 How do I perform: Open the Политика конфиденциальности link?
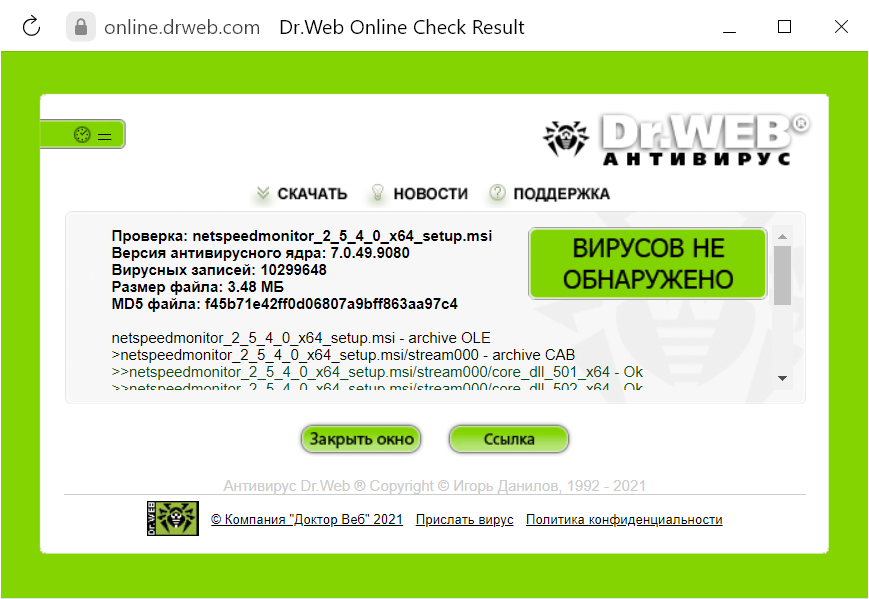click(x=624, y=519)
